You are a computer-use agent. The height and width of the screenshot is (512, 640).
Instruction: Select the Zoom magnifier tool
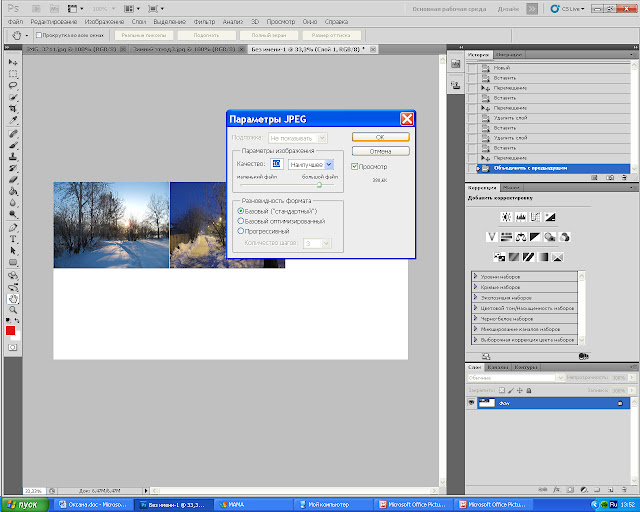tap(13, 310)
